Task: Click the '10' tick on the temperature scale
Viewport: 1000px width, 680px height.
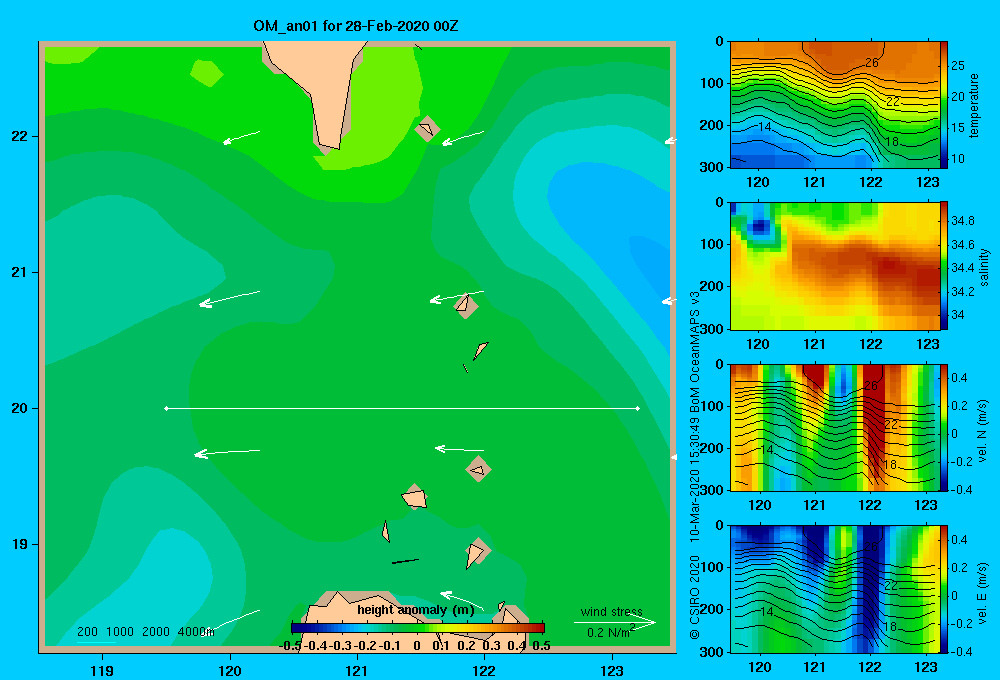Action: (958, 159)
